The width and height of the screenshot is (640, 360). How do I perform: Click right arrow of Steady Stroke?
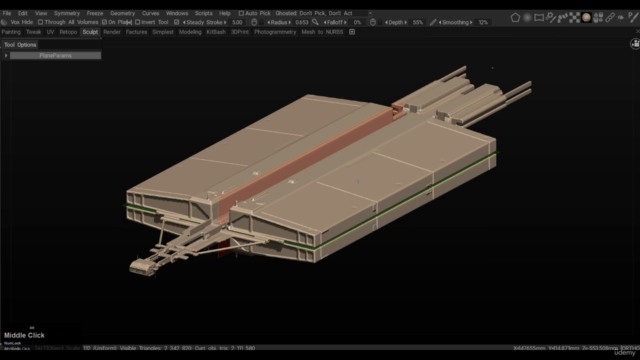point(225,22)
